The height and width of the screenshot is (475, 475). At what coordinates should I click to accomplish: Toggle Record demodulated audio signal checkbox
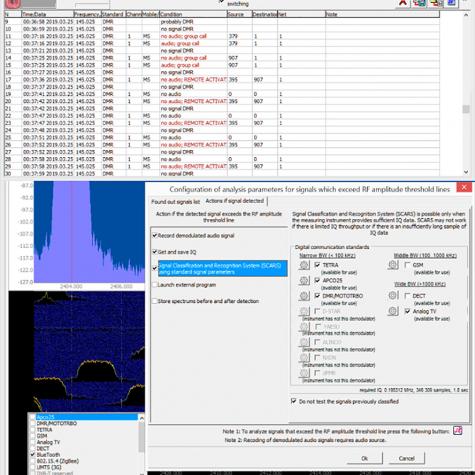click(155, 235)
